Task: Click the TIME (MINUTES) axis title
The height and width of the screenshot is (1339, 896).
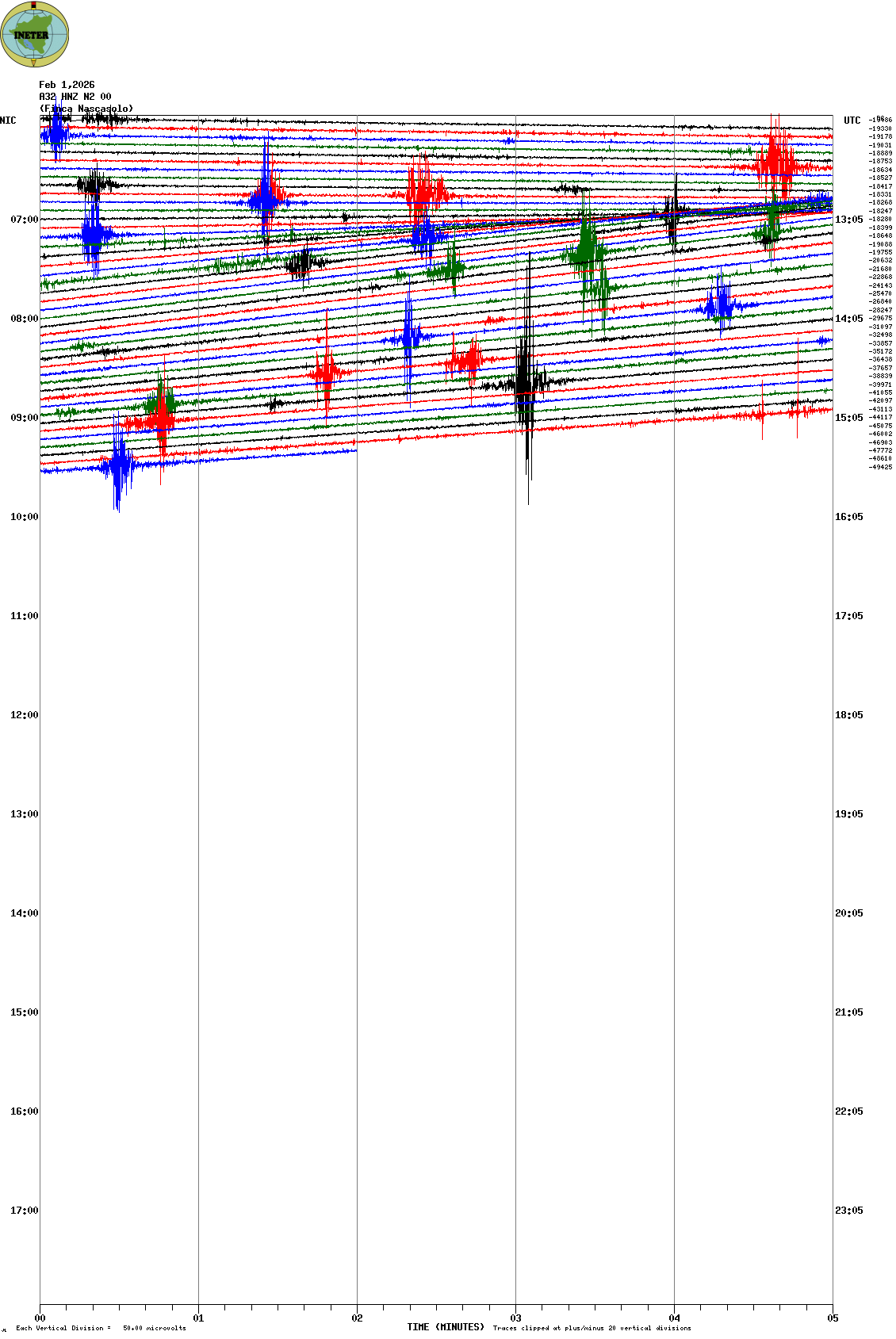Action: [x=446, y=1327]
